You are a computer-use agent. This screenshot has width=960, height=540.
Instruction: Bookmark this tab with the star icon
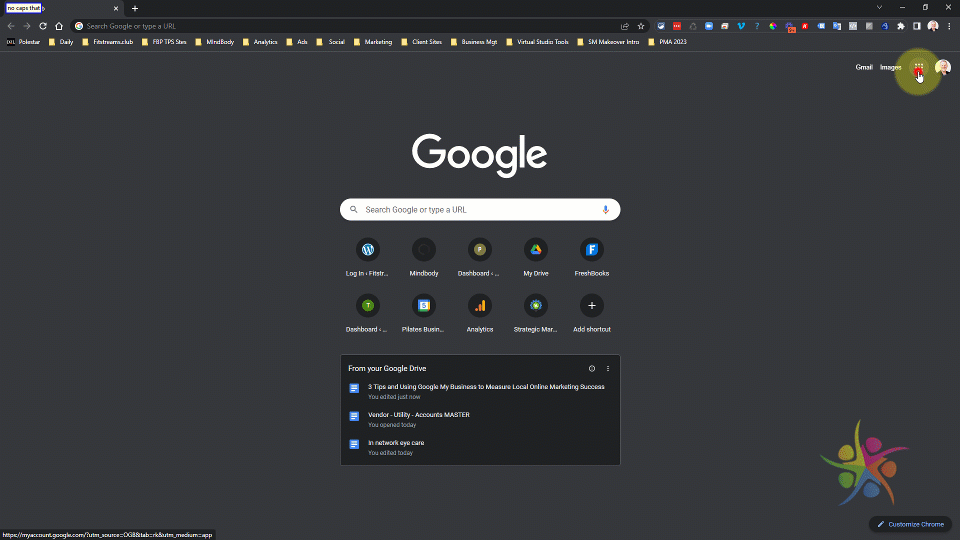[641, 26]
